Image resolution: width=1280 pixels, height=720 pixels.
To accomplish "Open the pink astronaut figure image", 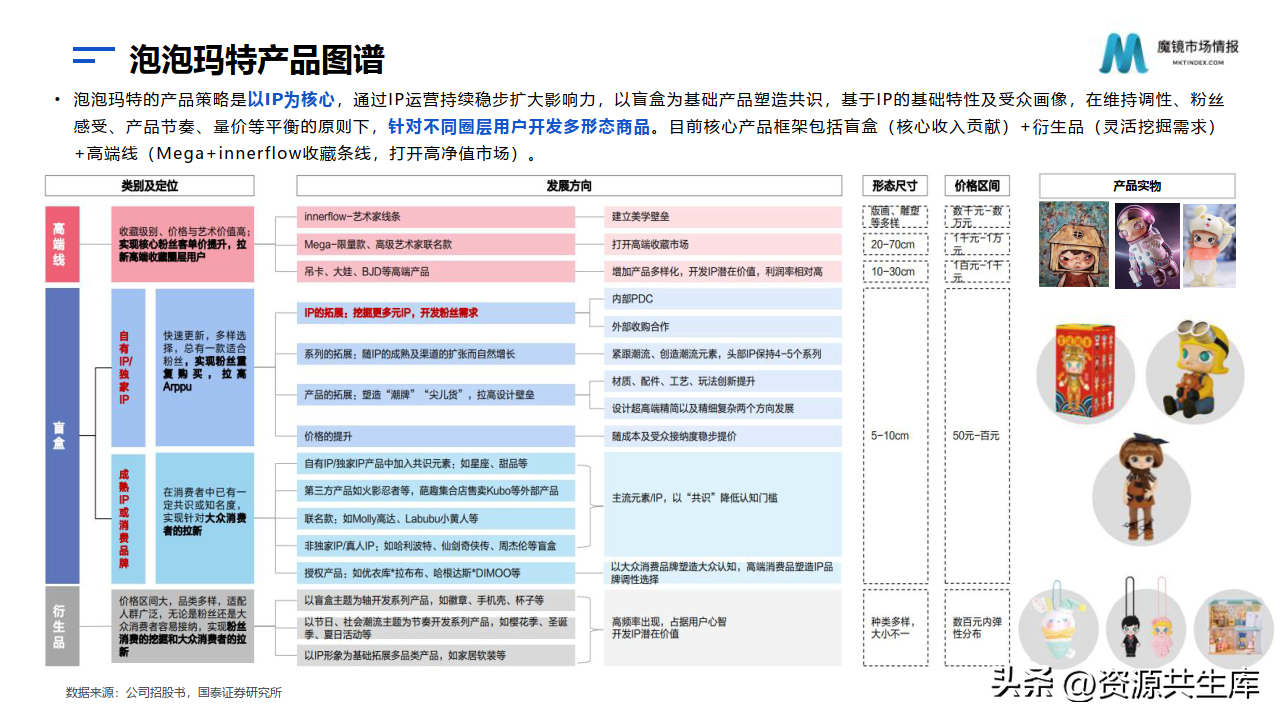I will tap(1145, 245).
